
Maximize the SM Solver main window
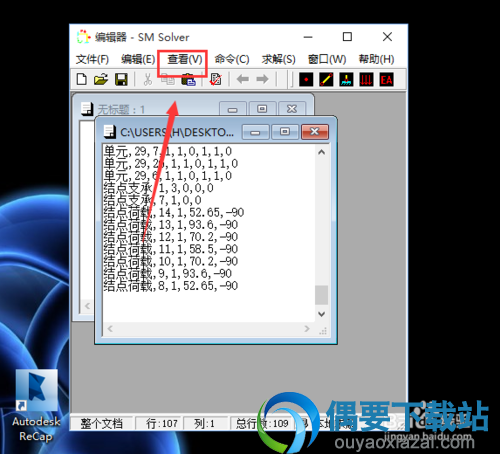tap(347, 37)
